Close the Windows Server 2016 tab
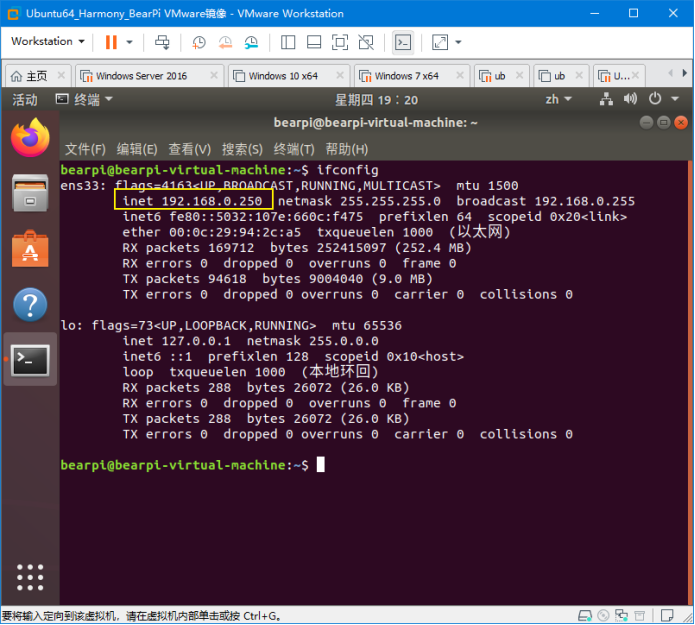Image resolution: width=695 pixels, height=625 pixels. coord(214,75)
